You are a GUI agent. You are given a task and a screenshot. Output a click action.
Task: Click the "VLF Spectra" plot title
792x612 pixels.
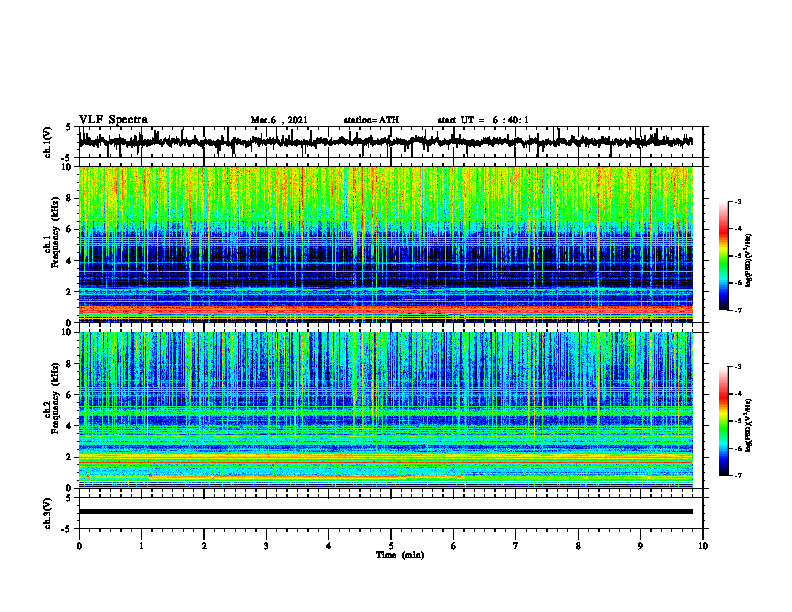[113, 120]
